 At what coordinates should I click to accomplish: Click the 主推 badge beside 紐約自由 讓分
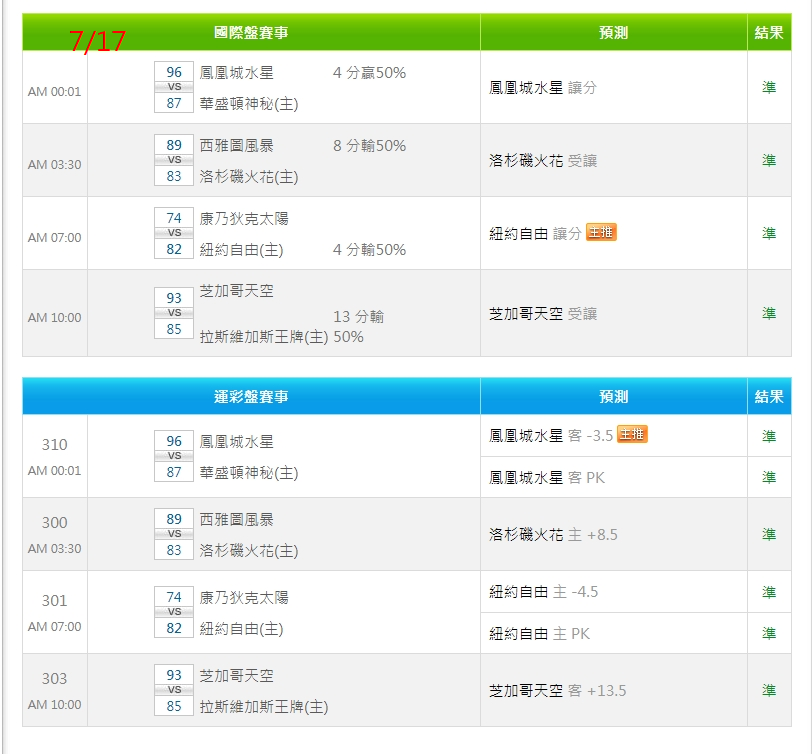[x=601, y=232]
